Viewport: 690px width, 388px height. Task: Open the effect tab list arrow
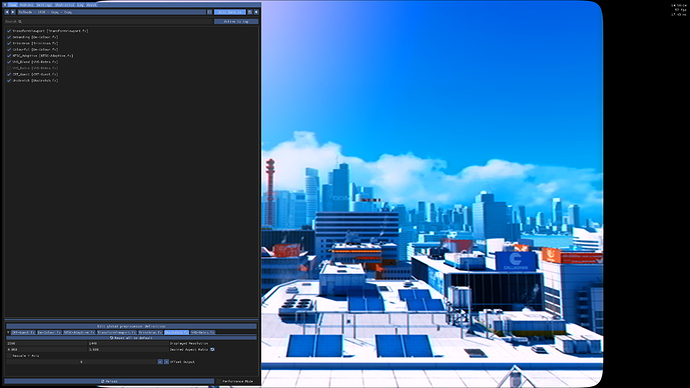click(x=8, y=333)
